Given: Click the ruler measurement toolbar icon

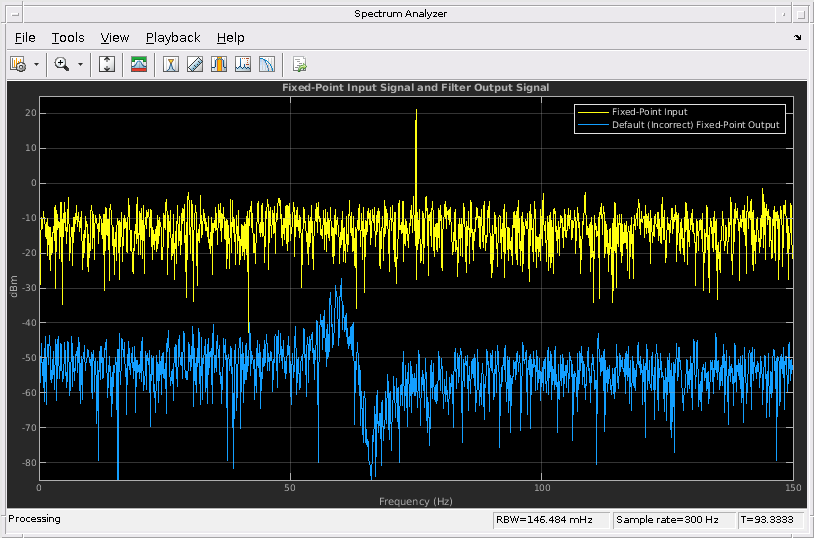Looking at the screenshot, I should [x=195, y=64].
